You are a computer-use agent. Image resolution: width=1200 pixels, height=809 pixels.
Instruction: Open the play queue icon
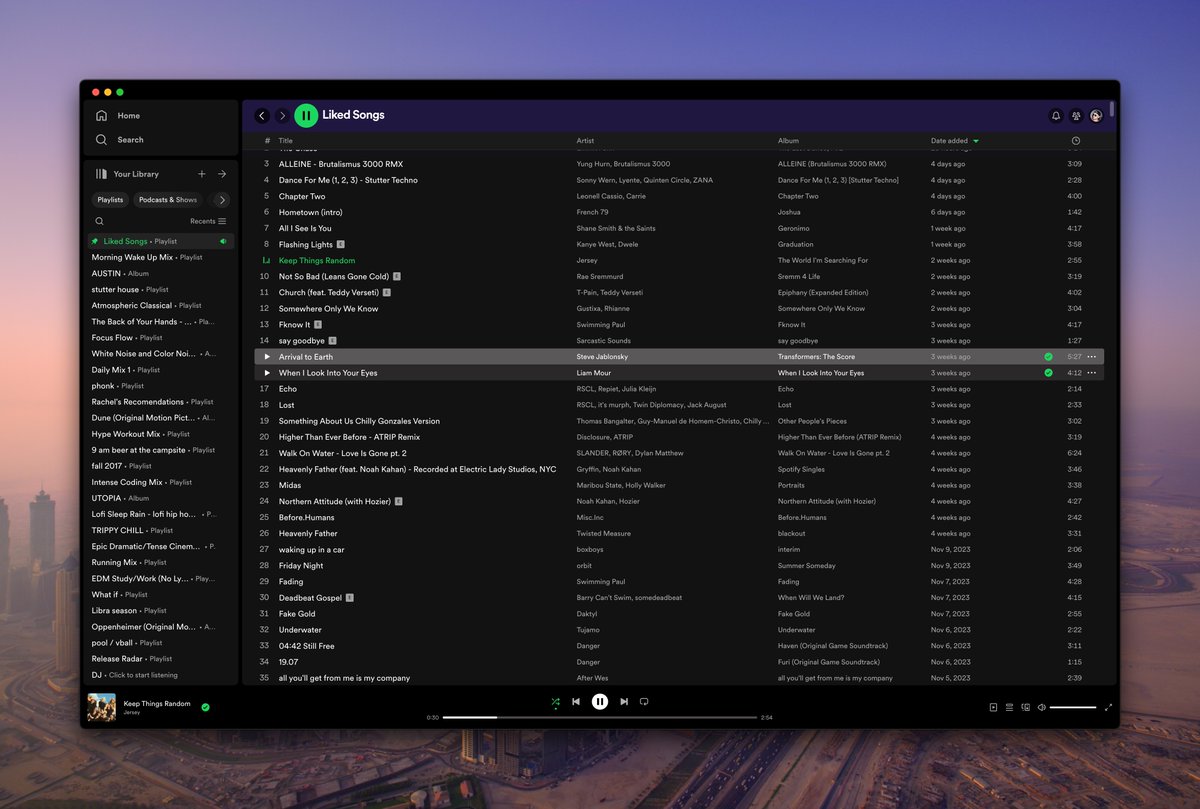[1009, 707]
